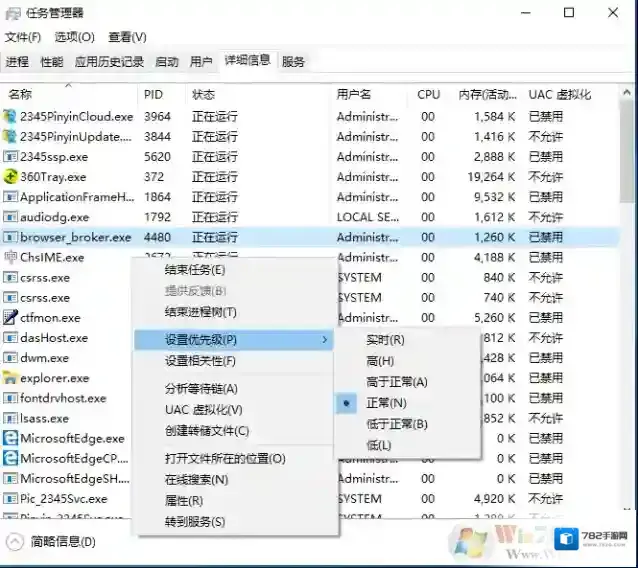Switch to the 进程 tab
638x568 pixels.
click(17, 62)
